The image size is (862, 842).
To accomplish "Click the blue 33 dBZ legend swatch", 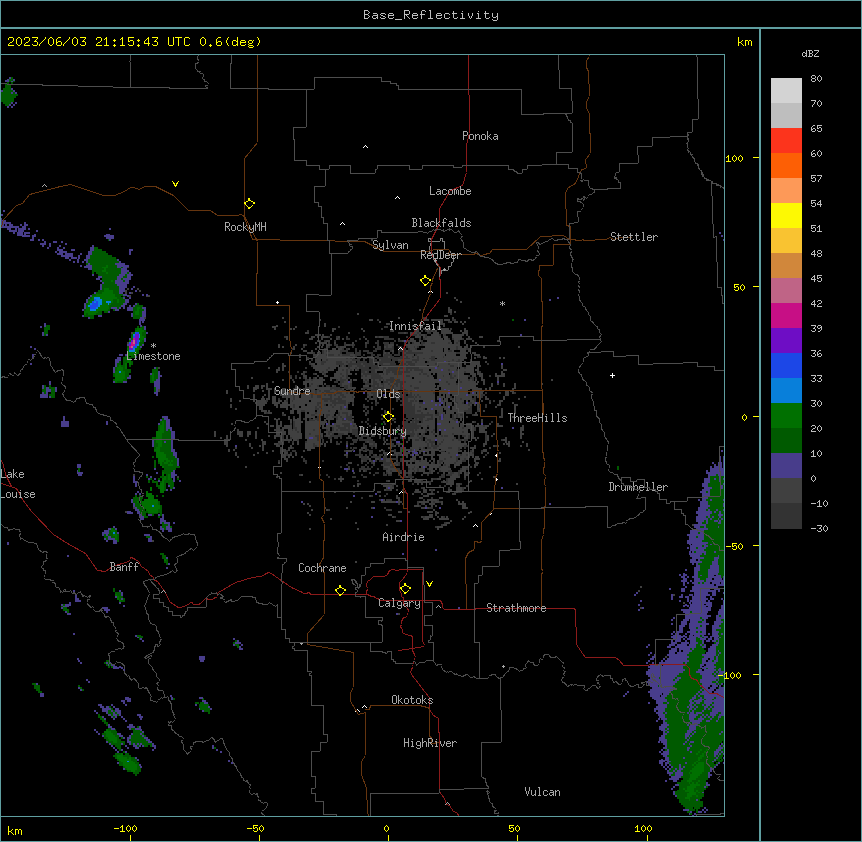I will [x=786, y=365].
